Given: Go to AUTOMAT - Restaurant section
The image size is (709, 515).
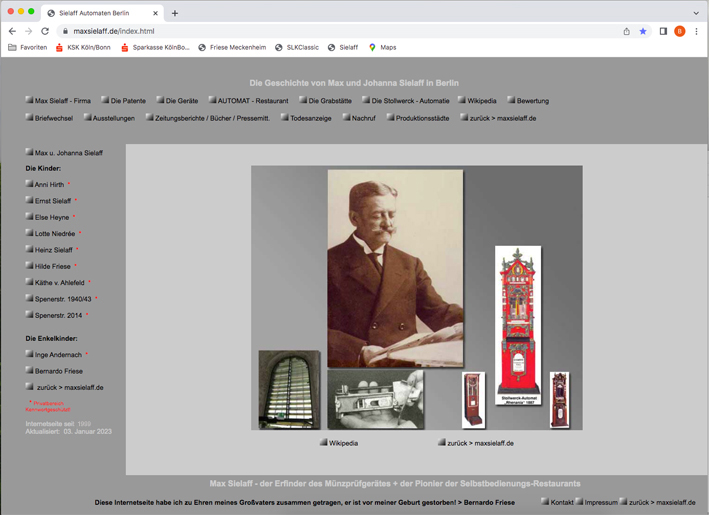Looking at the screenshot, I should pos(252,101).
